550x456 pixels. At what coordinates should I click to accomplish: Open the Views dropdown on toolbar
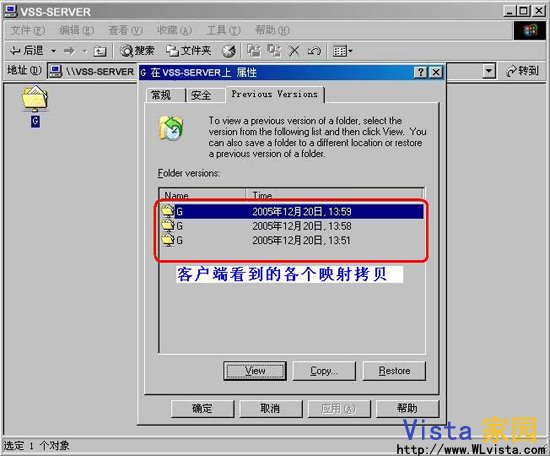[x=343, y=52]
